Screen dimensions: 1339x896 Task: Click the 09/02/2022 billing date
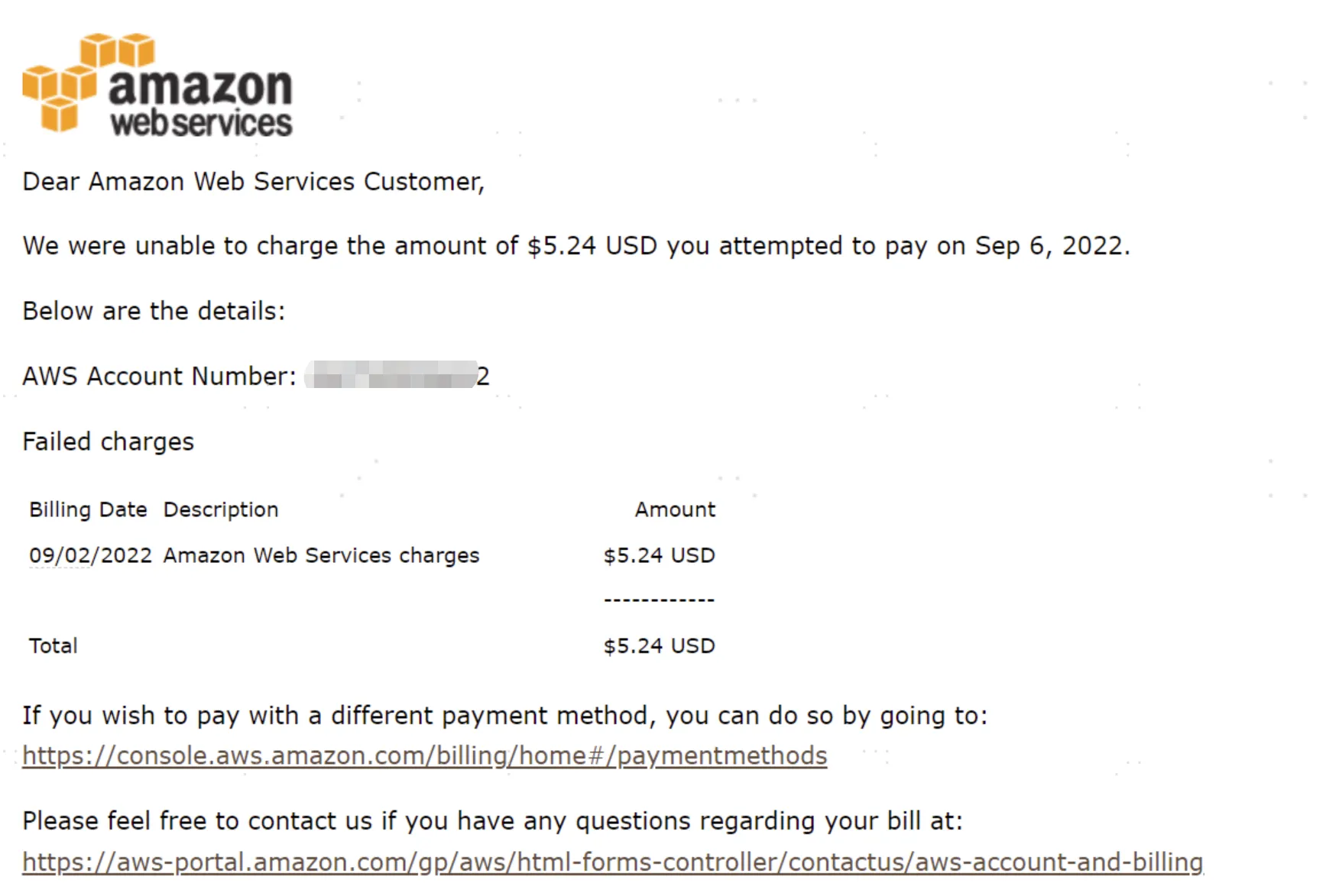pyautogui.click(x=91, y=555)
